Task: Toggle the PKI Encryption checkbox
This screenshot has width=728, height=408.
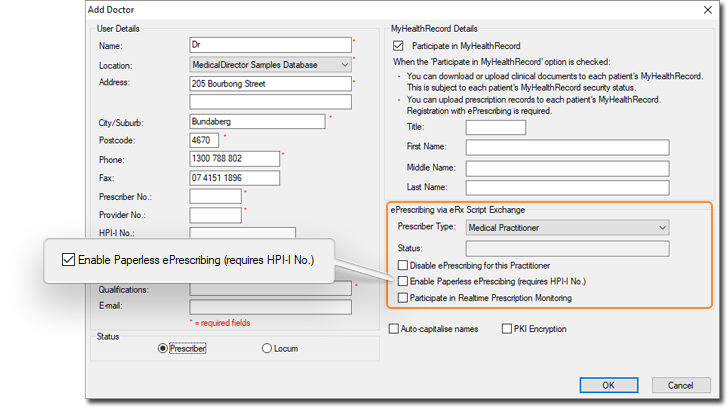Action: [x=507, y=329]
